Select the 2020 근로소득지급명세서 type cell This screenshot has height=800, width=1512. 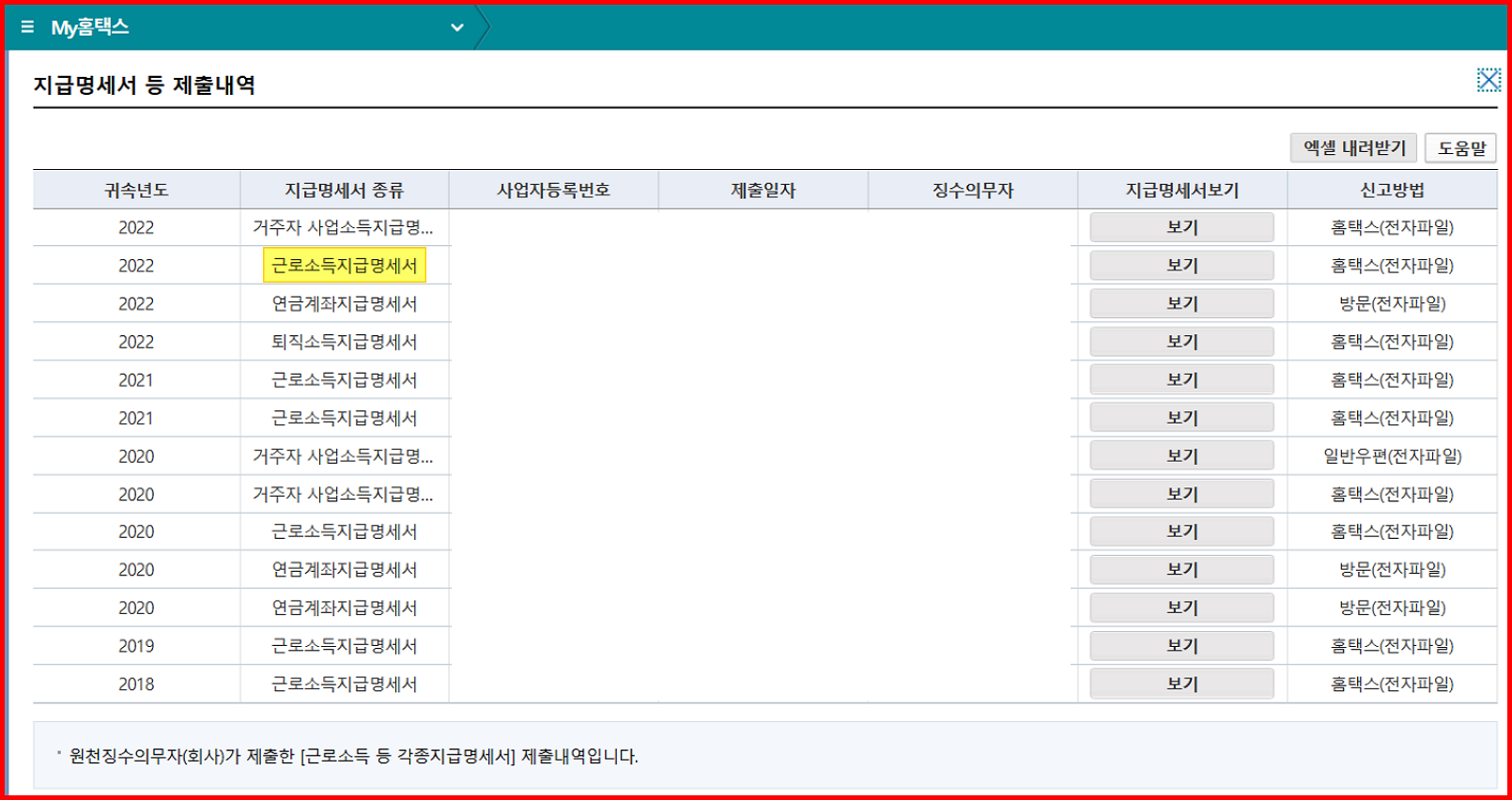tap(345, 531)
